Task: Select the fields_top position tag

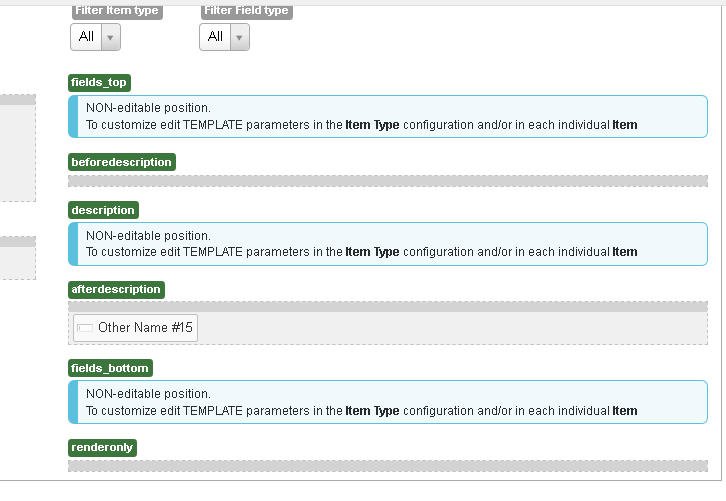Action: (x=99, y=82)
